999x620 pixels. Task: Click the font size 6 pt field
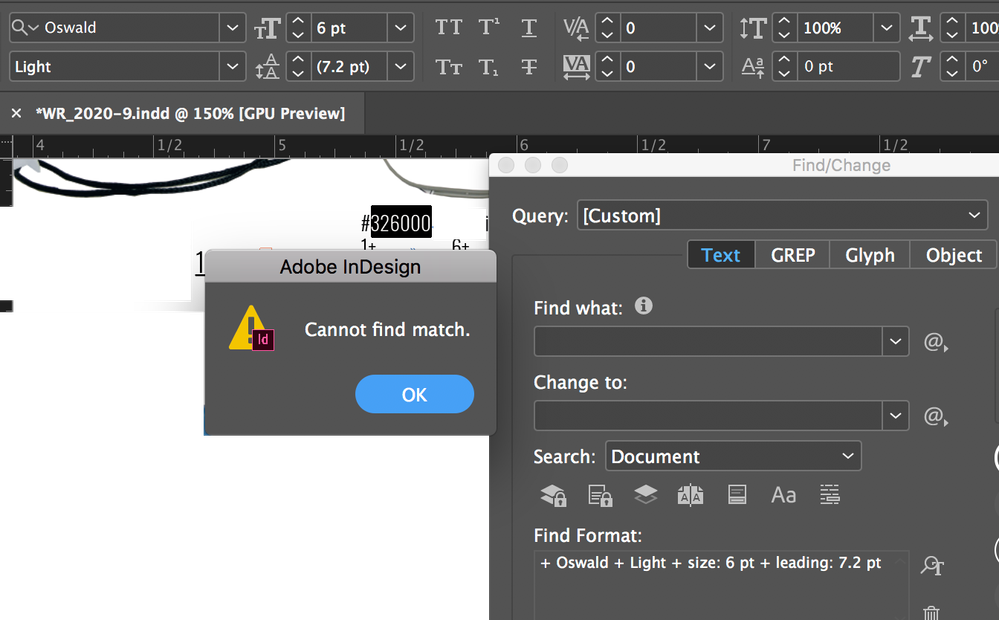pos(349,28)
